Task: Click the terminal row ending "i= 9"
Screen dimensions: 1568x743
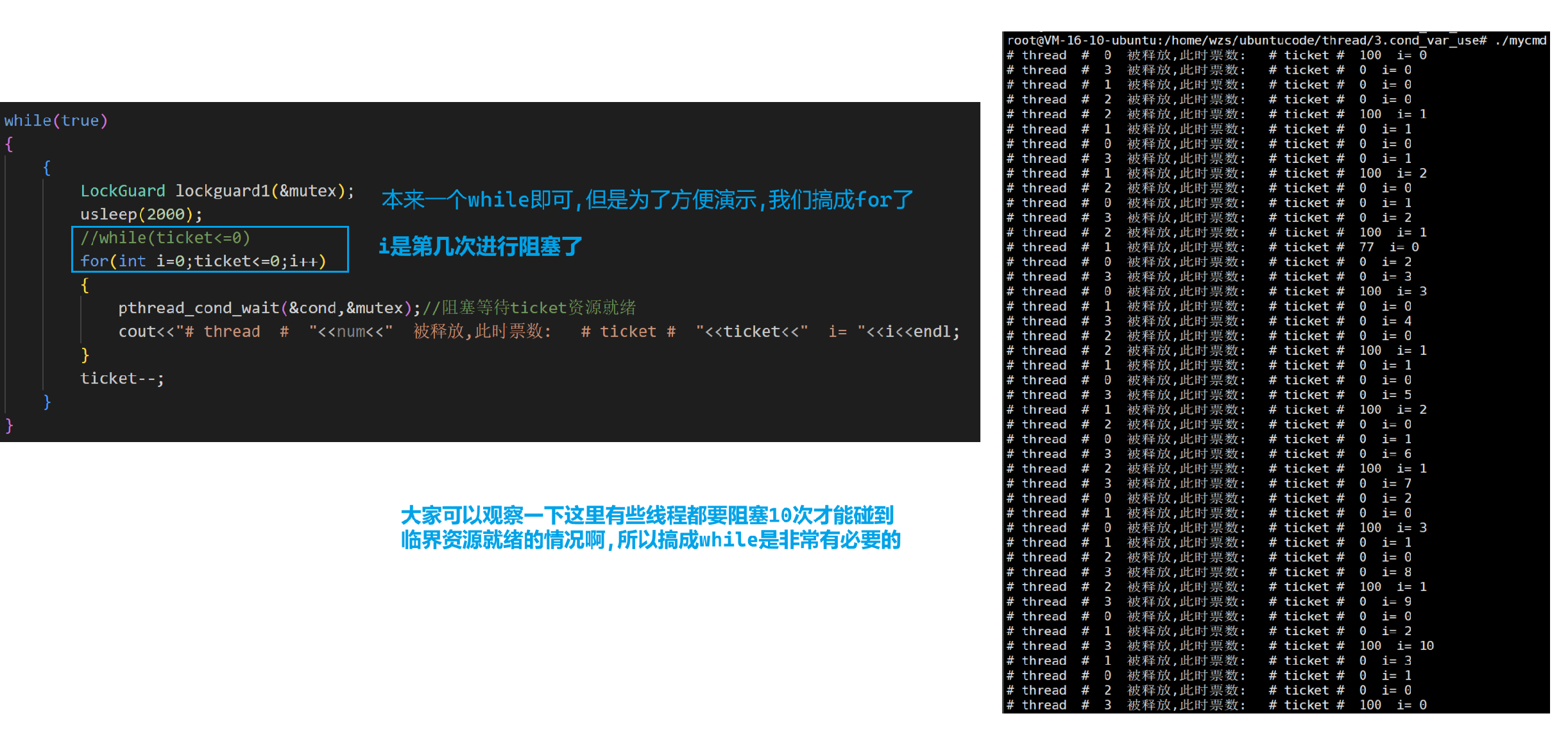Action: (1209, 601)
